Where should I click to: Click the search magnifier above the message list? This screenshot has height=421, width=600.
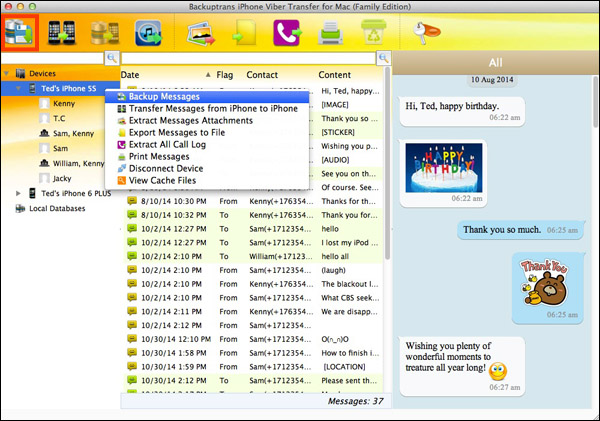384,58
